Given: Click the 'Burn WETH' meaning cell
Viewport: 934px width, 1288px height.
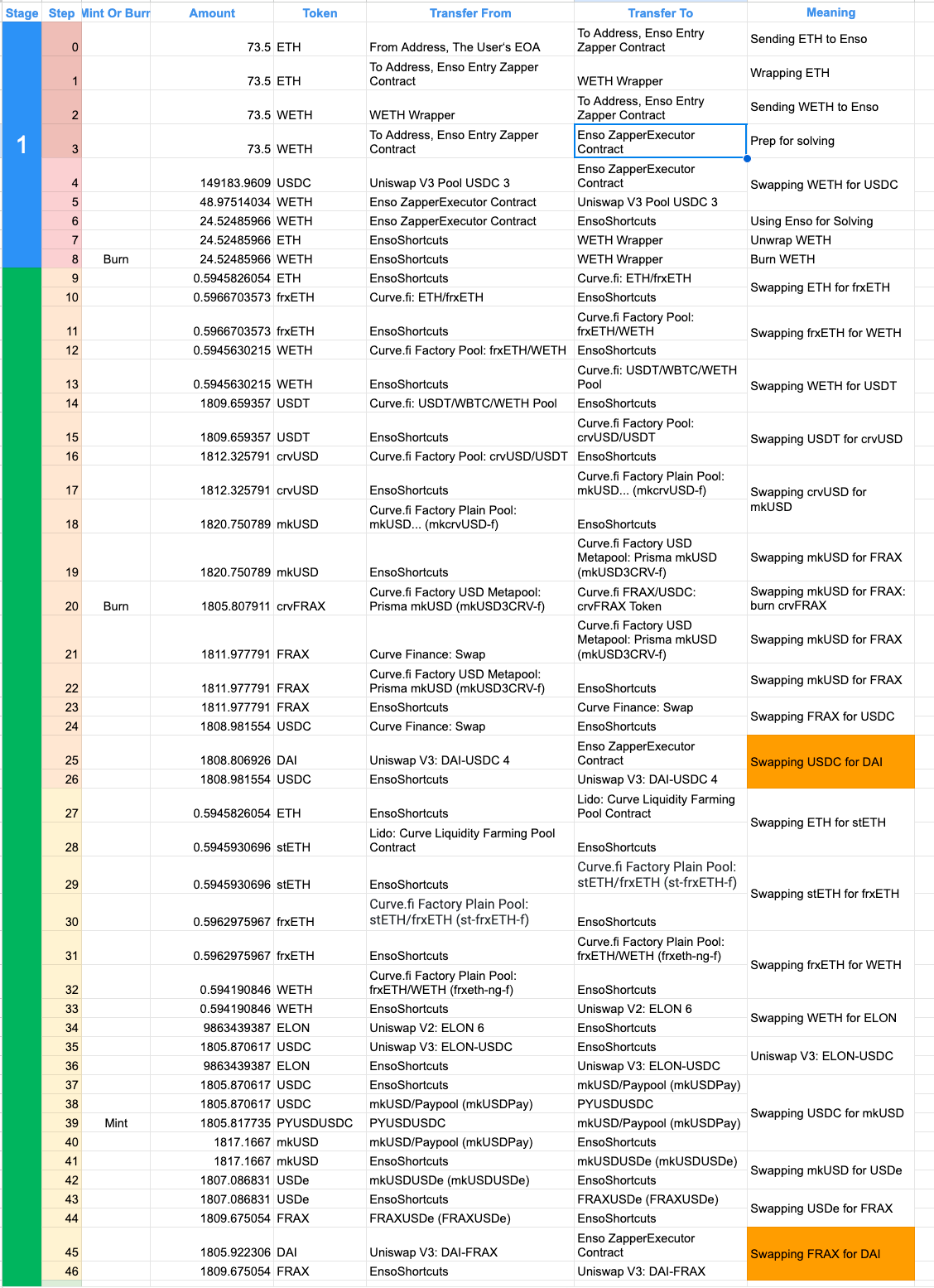Looking at the screenshot, I should click(830, 259).
